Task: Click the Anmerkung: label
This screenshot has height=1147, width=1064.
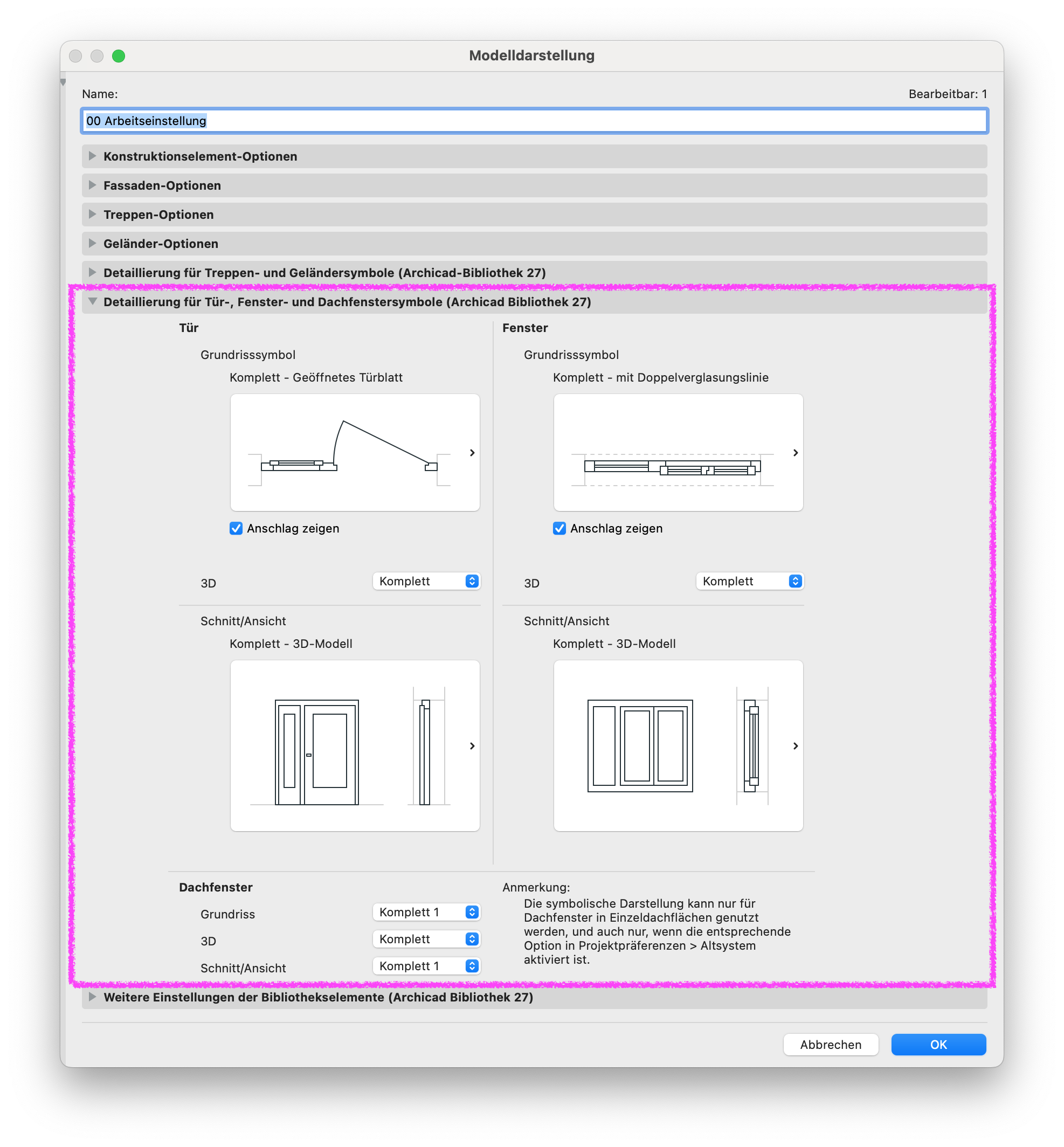Action: point(536,887)
